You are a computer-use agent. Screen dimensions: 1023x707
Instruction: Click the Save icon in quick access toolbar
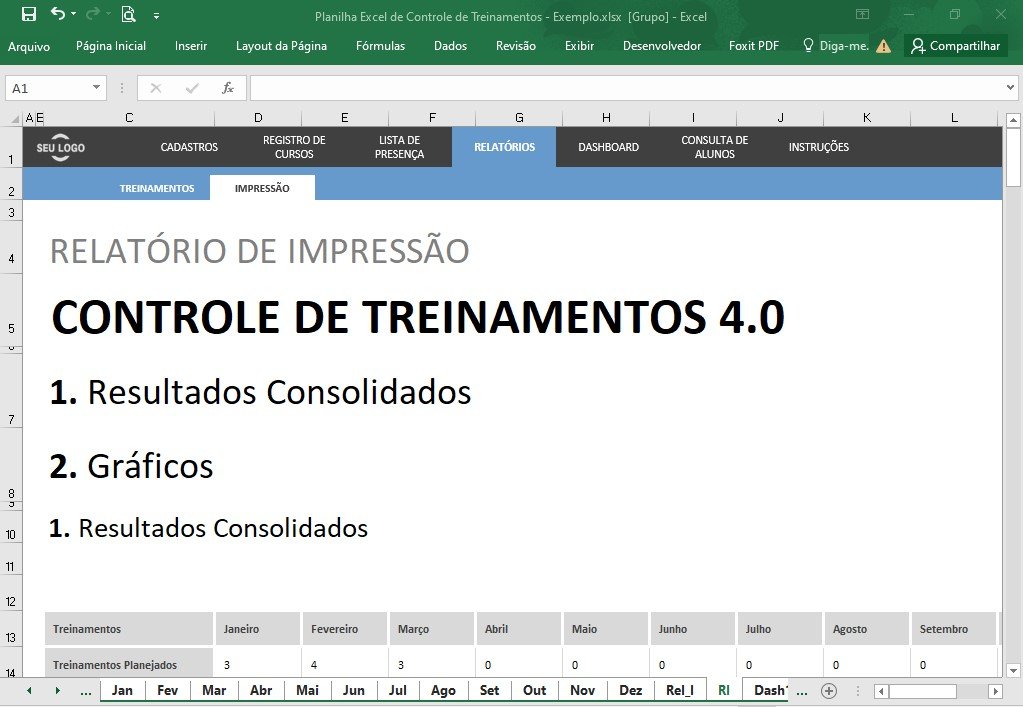29,14
